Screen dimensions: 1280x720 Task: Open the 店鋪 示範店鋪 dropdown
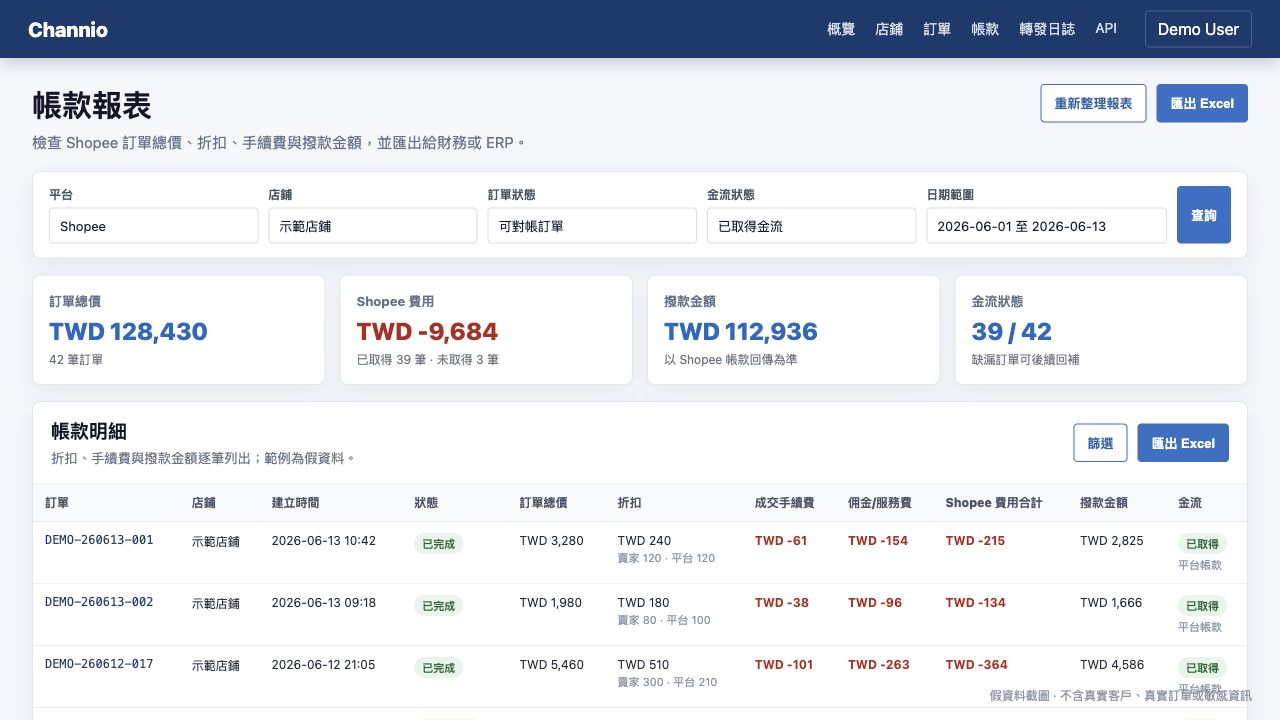(373, 226)
